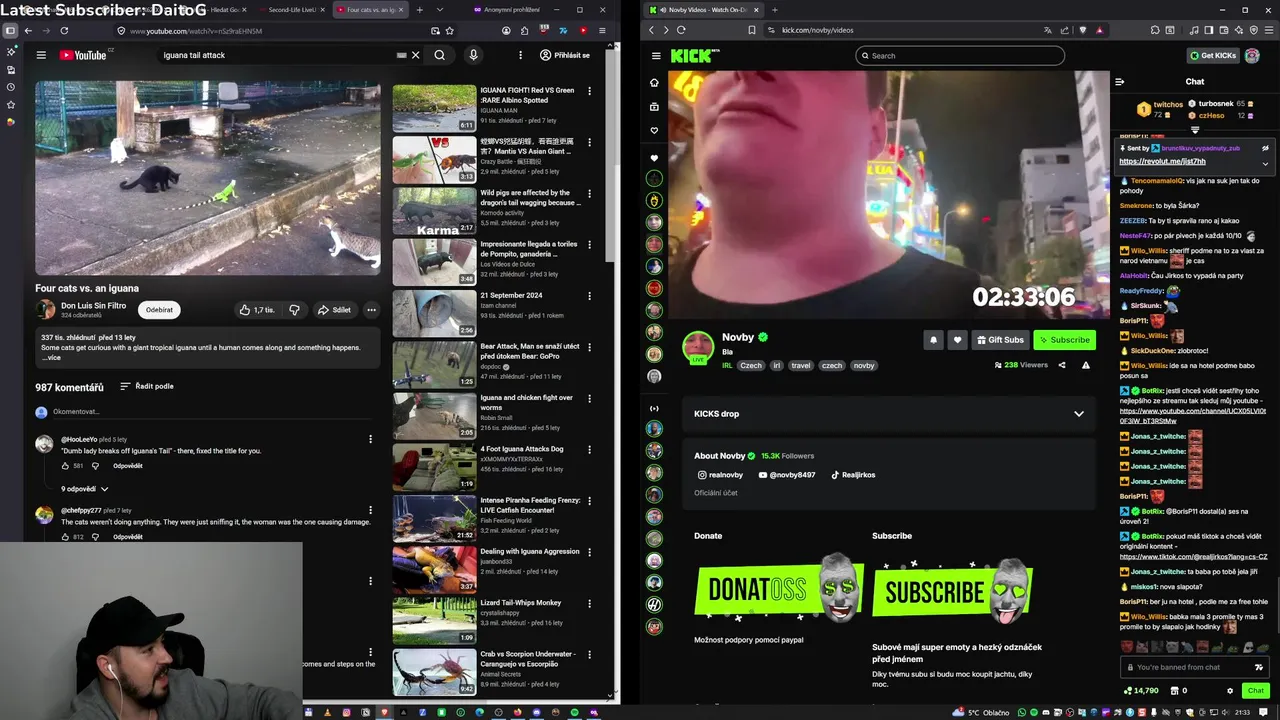1280x720 pixels.
Task: Subscribe with Odebírat button
Action: 159,310
